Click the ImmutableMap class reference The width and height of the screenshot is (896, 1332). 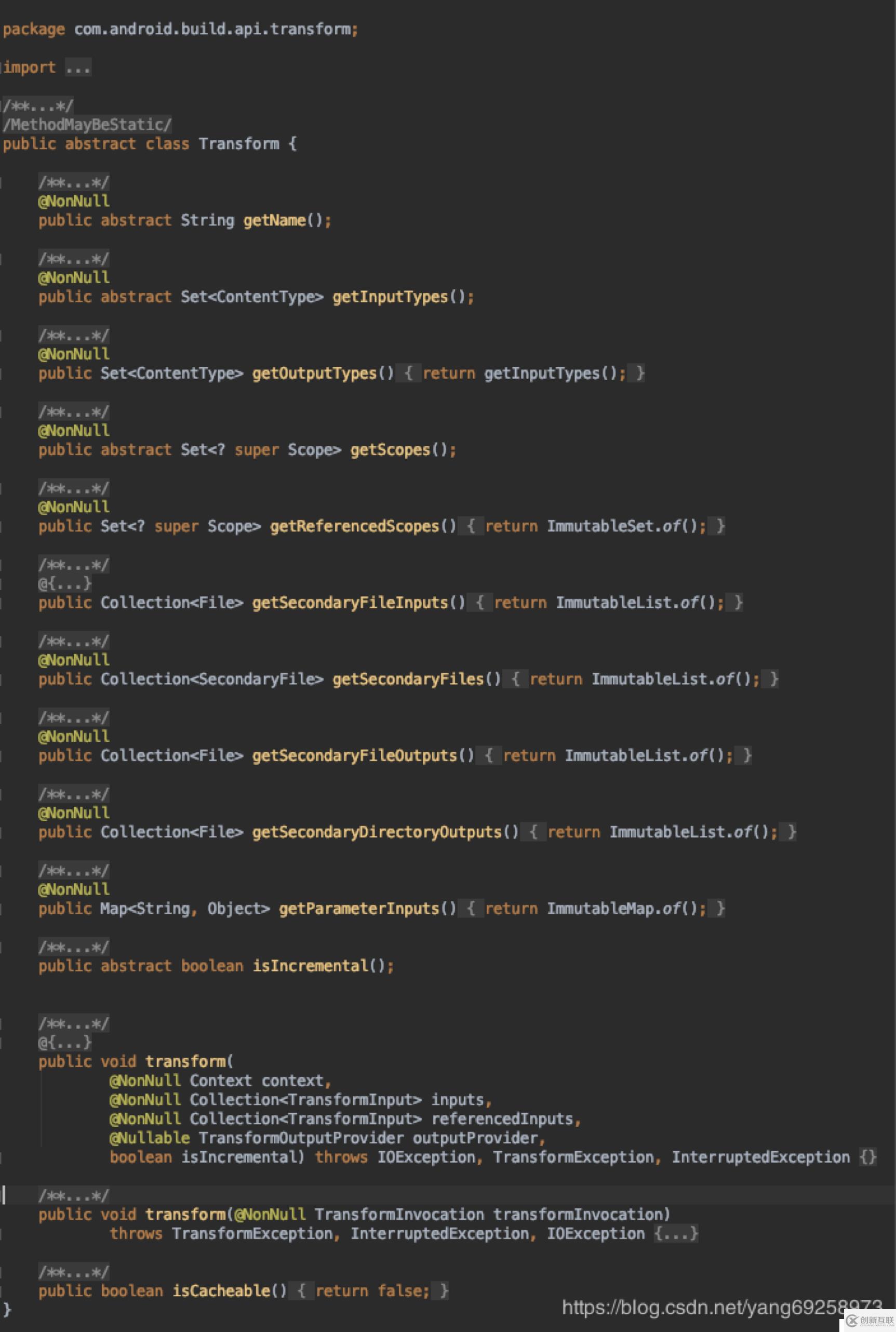599,909
